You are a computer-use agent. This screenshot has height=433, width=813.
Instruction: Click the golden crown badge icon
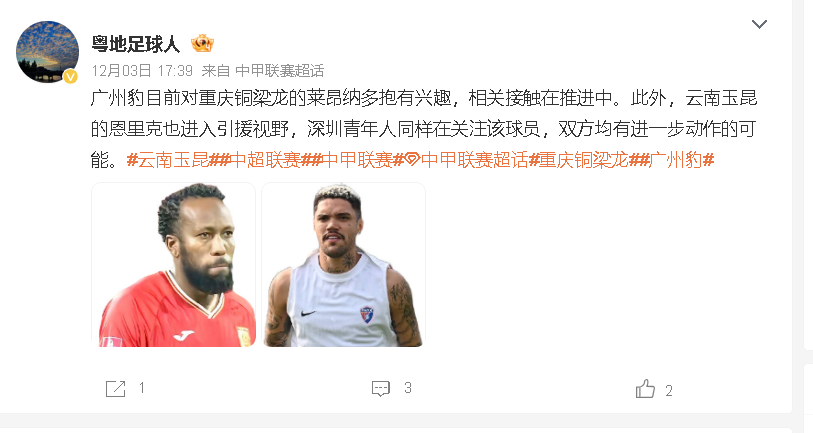[202, 43]
